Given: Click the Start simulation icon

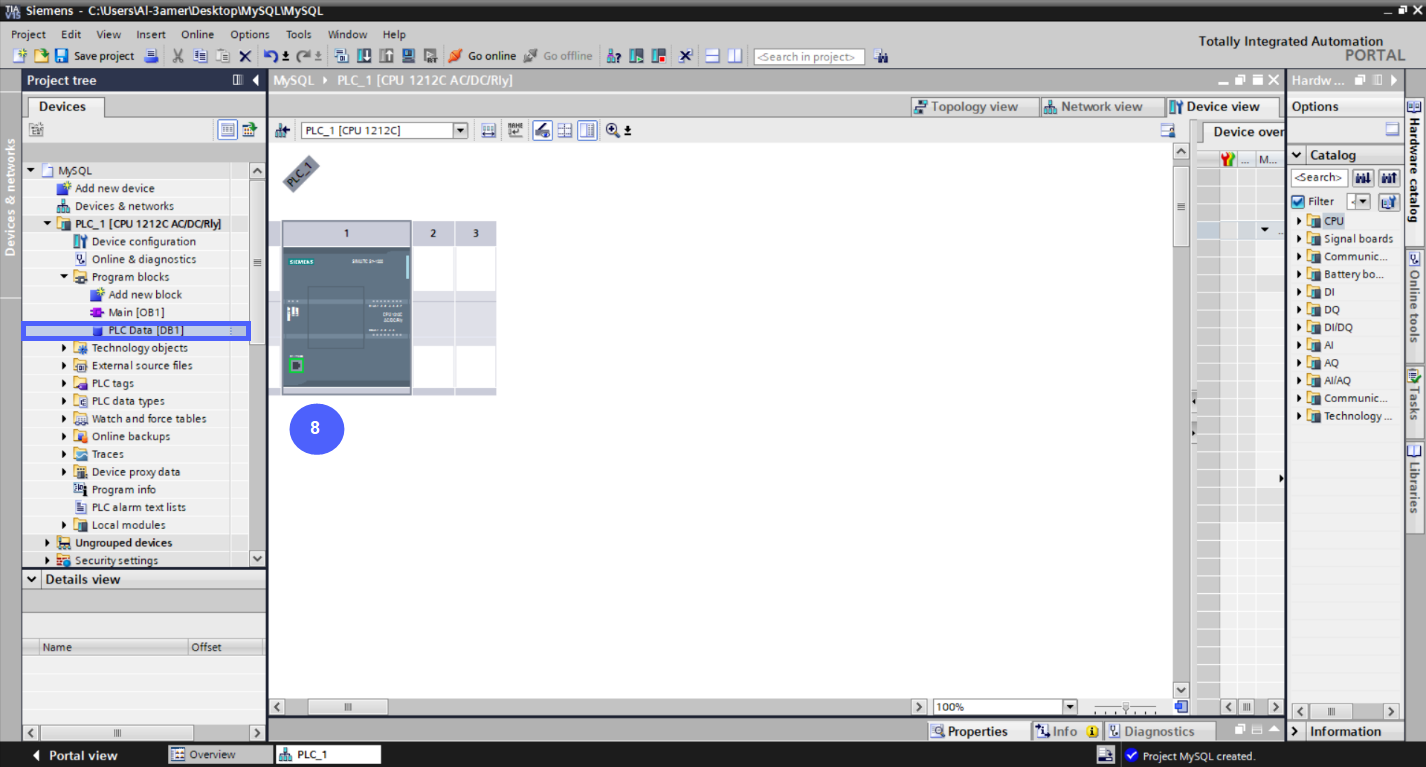Looking at the screenshot, I should point(408,56).
